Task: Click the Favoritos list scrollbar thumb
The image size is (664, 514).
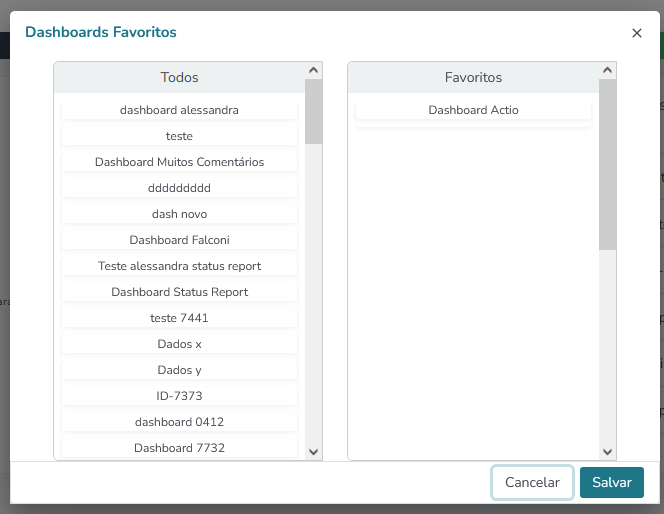Action: coord(608,164)
